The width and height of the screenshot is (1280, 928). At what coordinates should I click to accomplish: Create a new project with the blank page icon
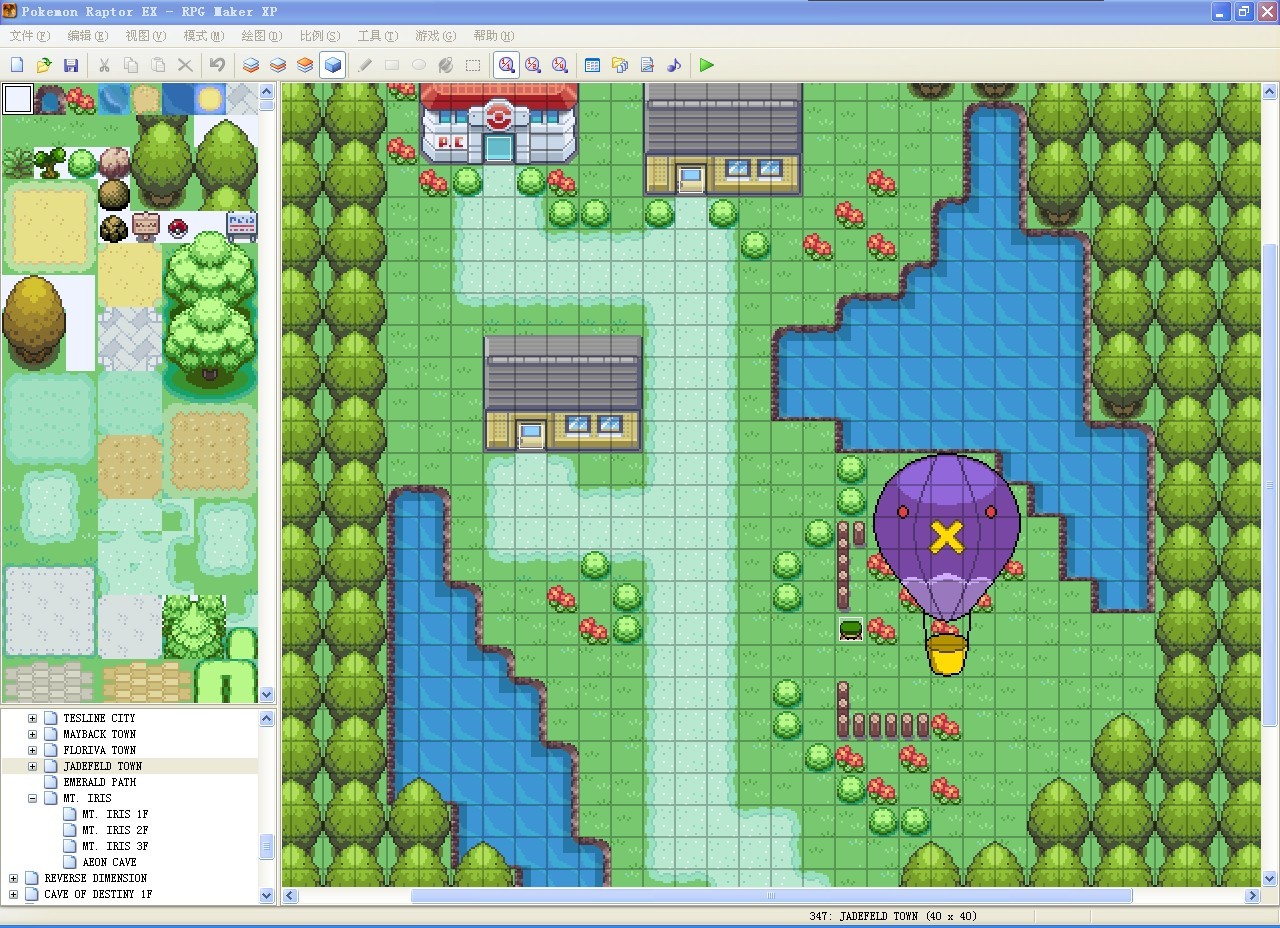17,65
